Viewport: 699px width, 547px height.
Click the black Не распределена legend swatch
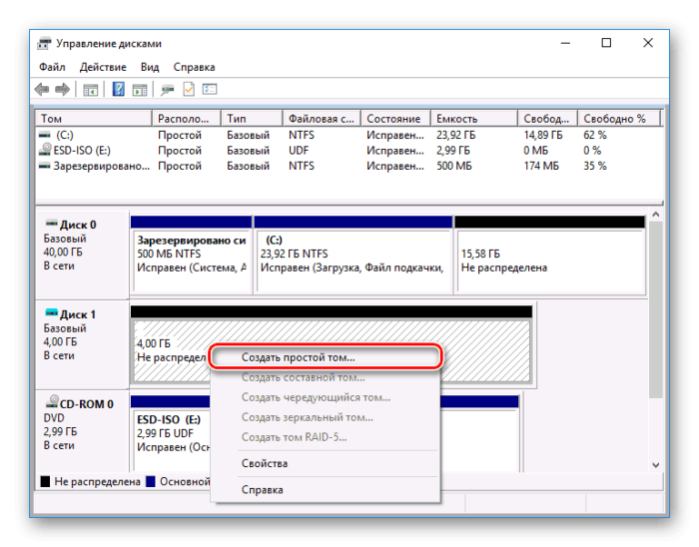click(x=45, y=481)
